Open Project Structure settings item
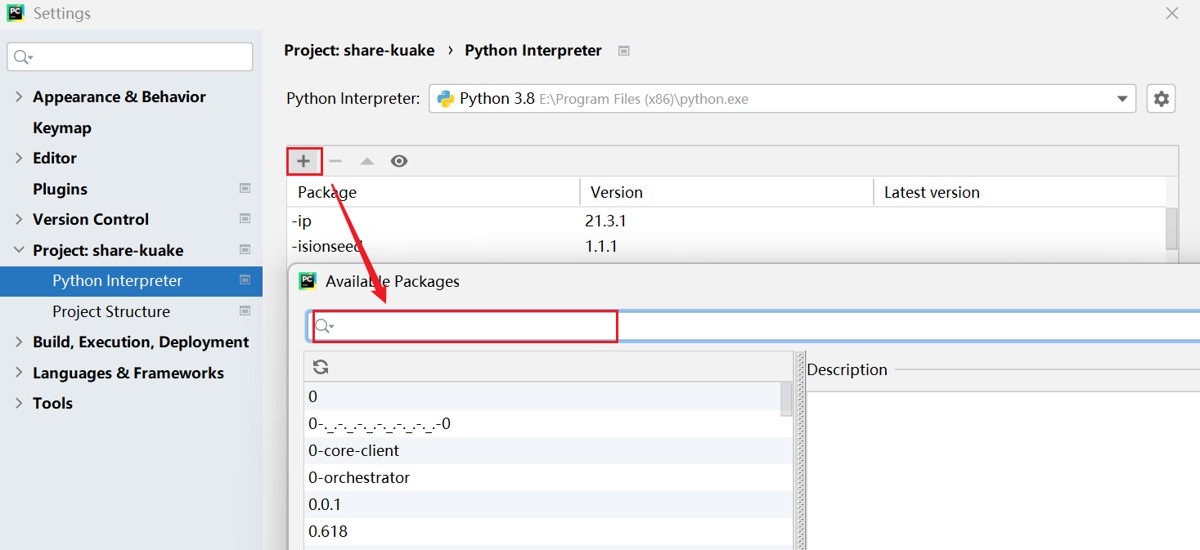This screenshot has width=1200, height=550. 111,311
